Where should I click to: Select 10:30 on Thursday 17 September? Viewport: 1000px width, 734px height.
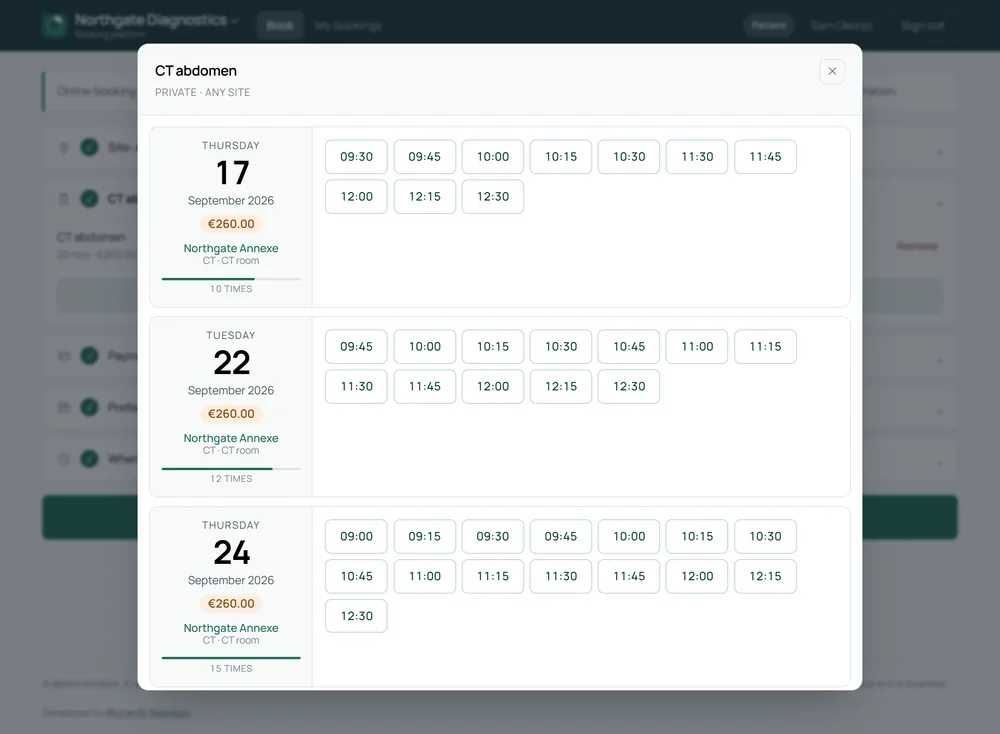pyautogui.click(x=629, y=157)
